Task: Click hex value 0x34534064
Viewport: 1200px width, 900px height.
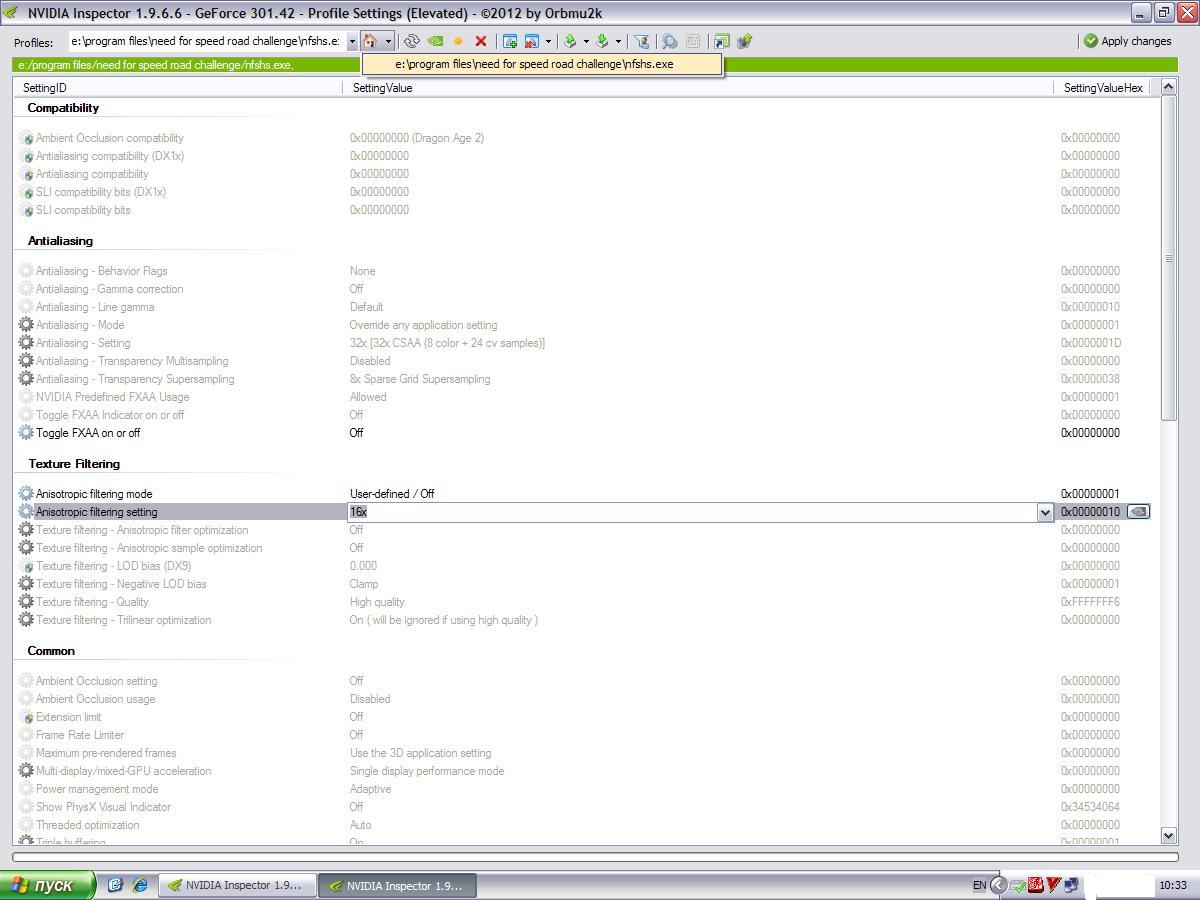Action: tap(1090, 807)
